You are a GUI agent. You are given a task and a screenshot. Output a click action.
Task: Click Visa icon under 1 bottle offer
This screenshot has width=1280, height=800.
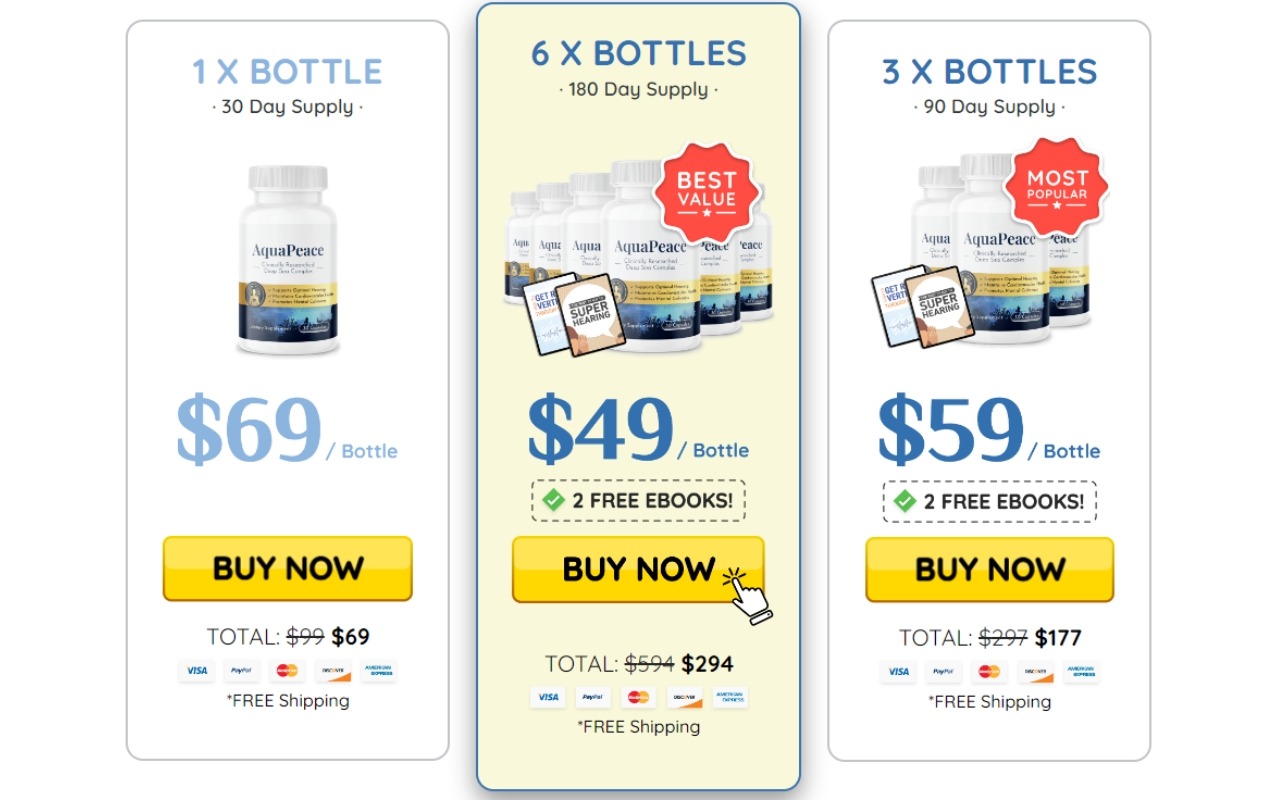[x=197, y=671]
